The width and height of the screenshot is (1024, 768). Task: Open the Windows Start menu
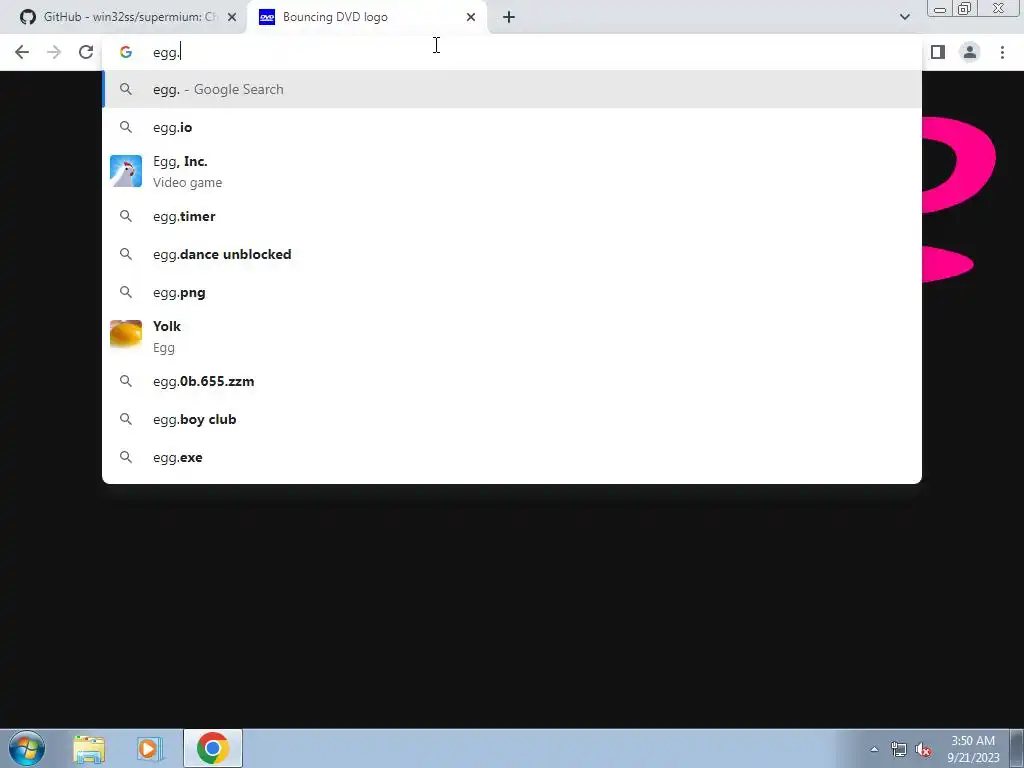tap(27, 748)
